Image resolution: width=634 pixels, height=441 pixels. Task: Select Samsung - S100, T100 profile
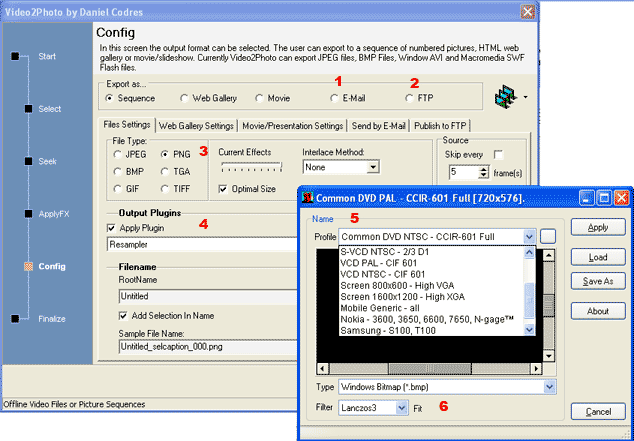click(x=431, y=331)
